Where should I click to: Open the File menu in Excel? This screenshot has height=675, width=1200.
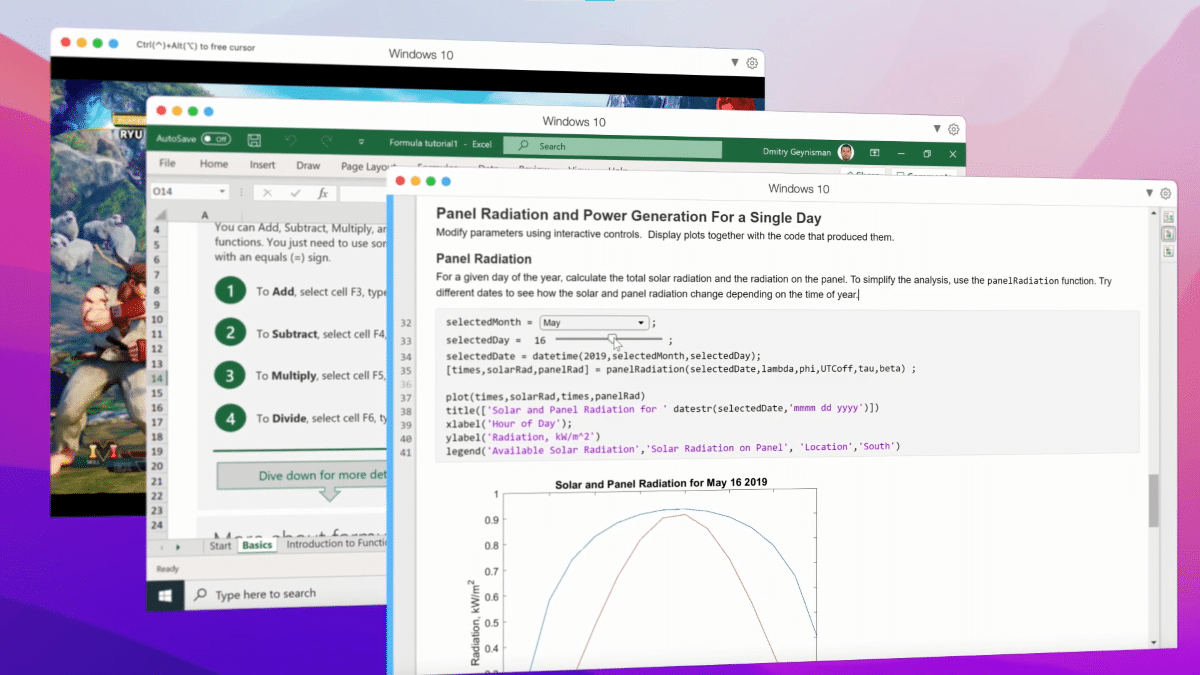(167, 164)
